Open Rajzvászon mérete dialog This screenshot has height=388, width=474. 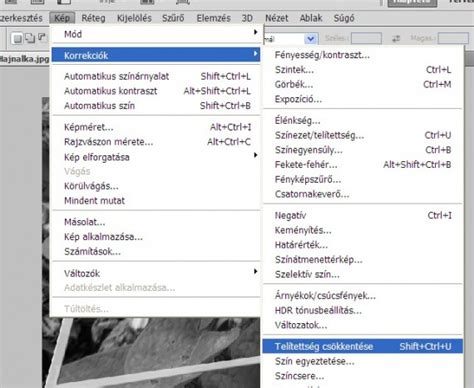click(x=156, y=142)
